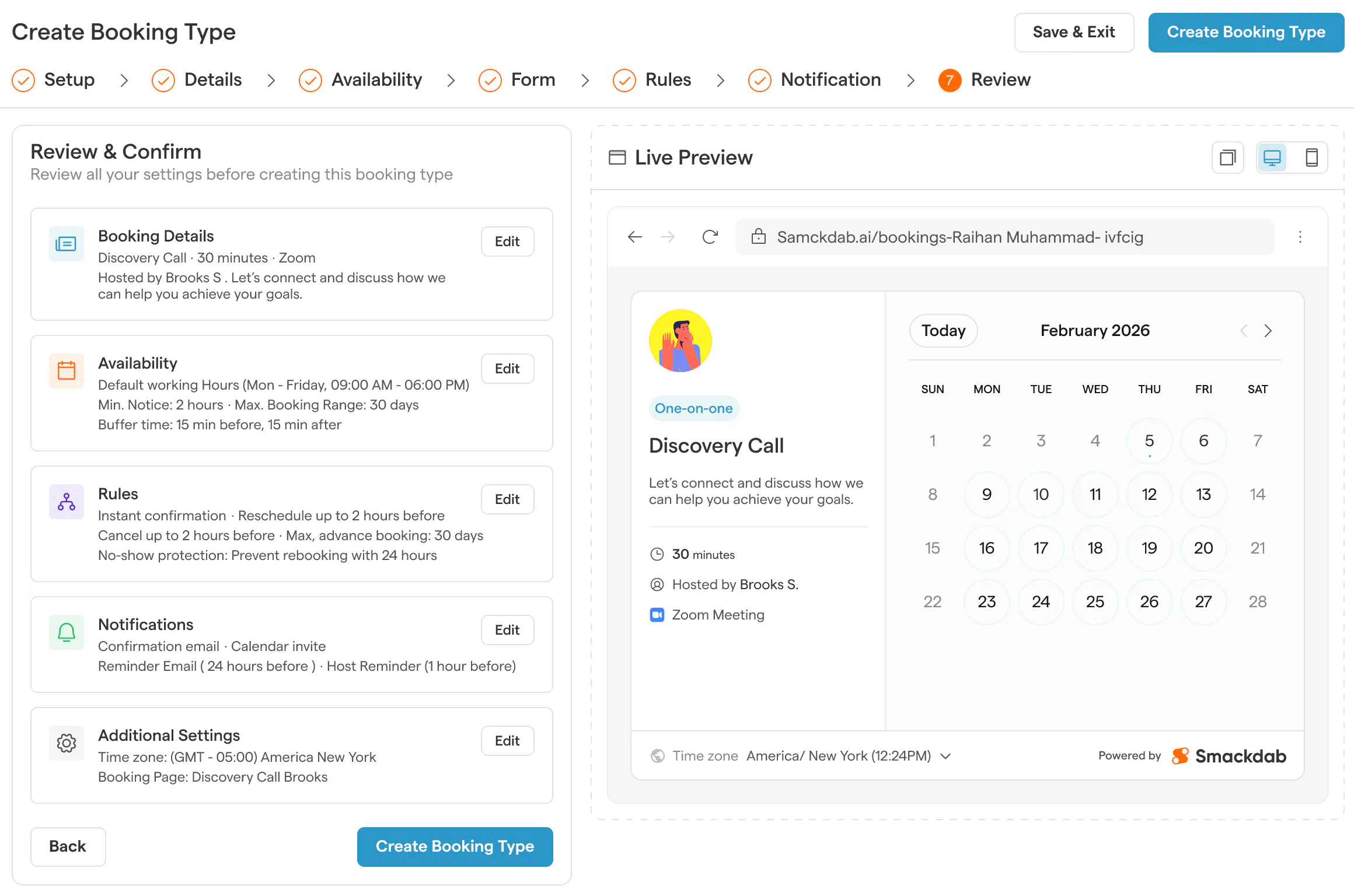Click the Zoom Meeting camera icon
Image resolution: width=1354 pixels, height=896 pixels.
click(657, 615)
